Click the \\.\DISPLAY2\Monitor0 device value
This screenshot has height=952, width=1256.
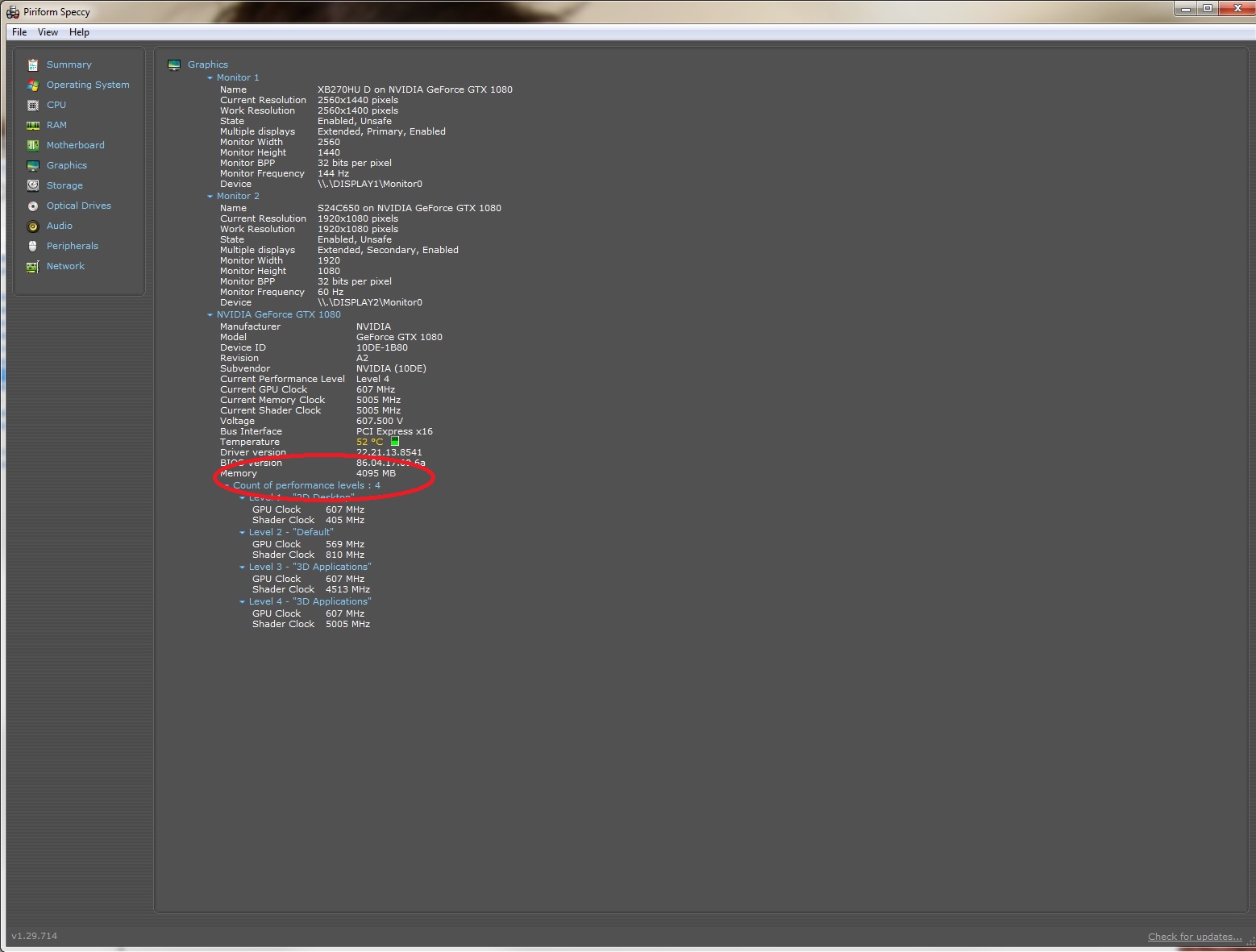tap(370, 302)
